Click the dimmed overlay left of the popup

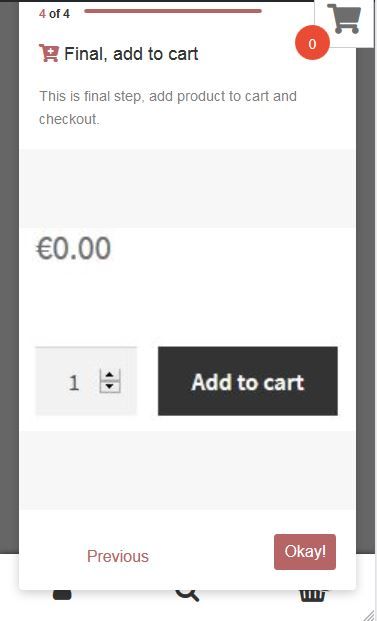tap(9, 277)
